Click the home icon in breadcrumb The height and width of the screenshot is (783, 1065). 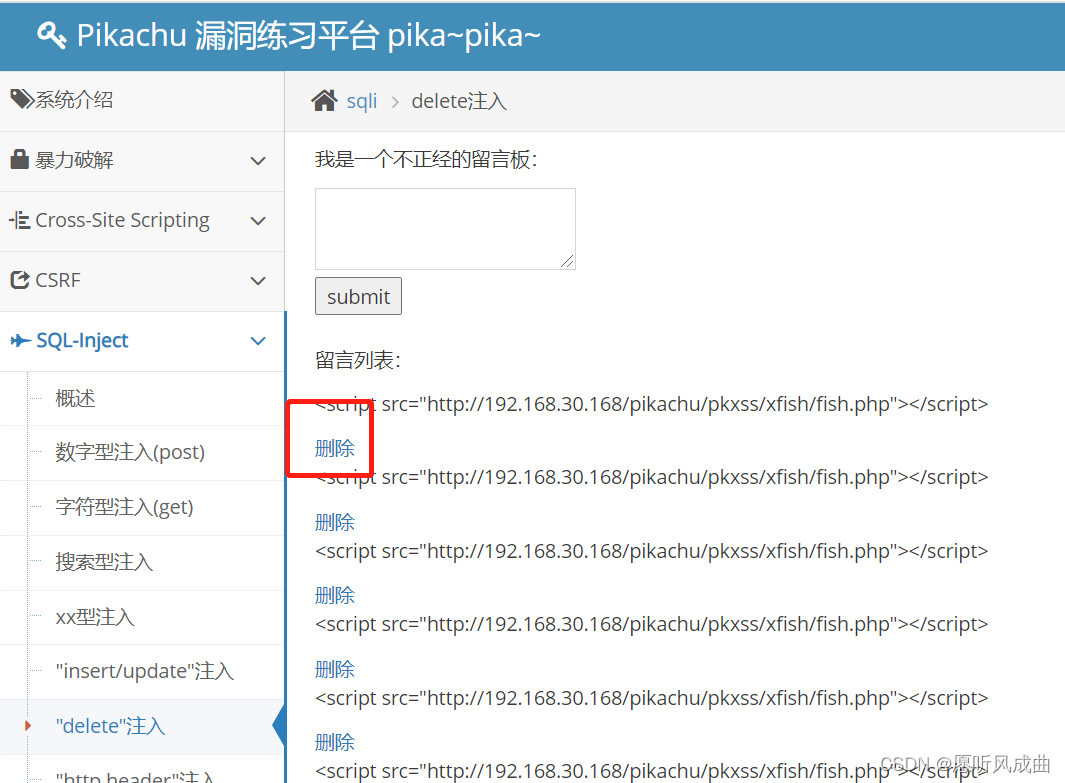coord(324,101)
